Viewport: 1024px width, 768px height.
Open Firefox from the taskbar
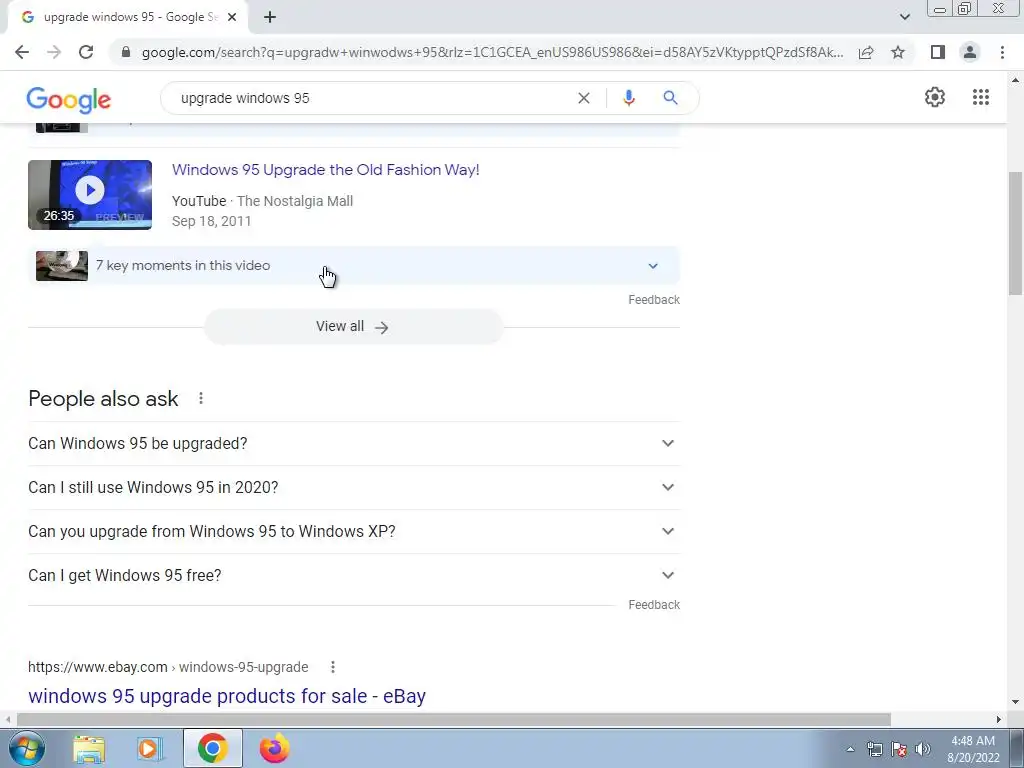pyautogui.click(x=274, y=748)
